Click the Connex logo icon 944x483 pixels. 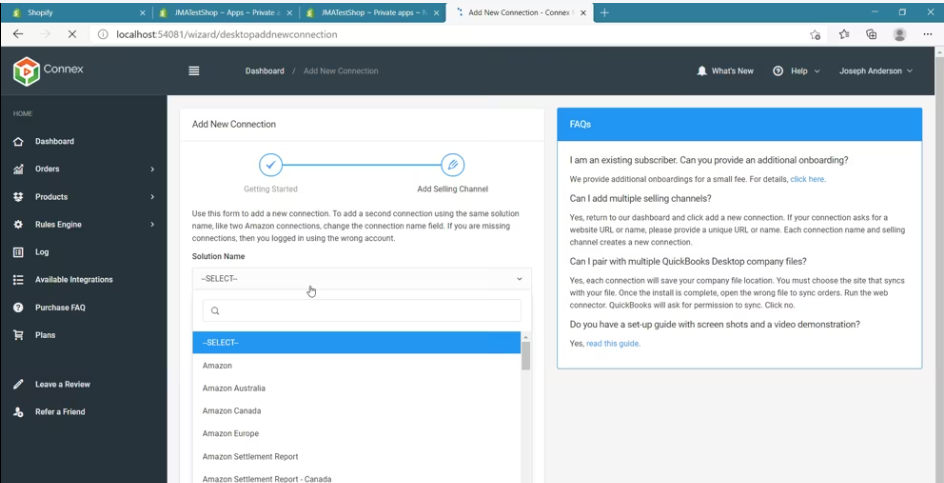(x=26, y=71)
